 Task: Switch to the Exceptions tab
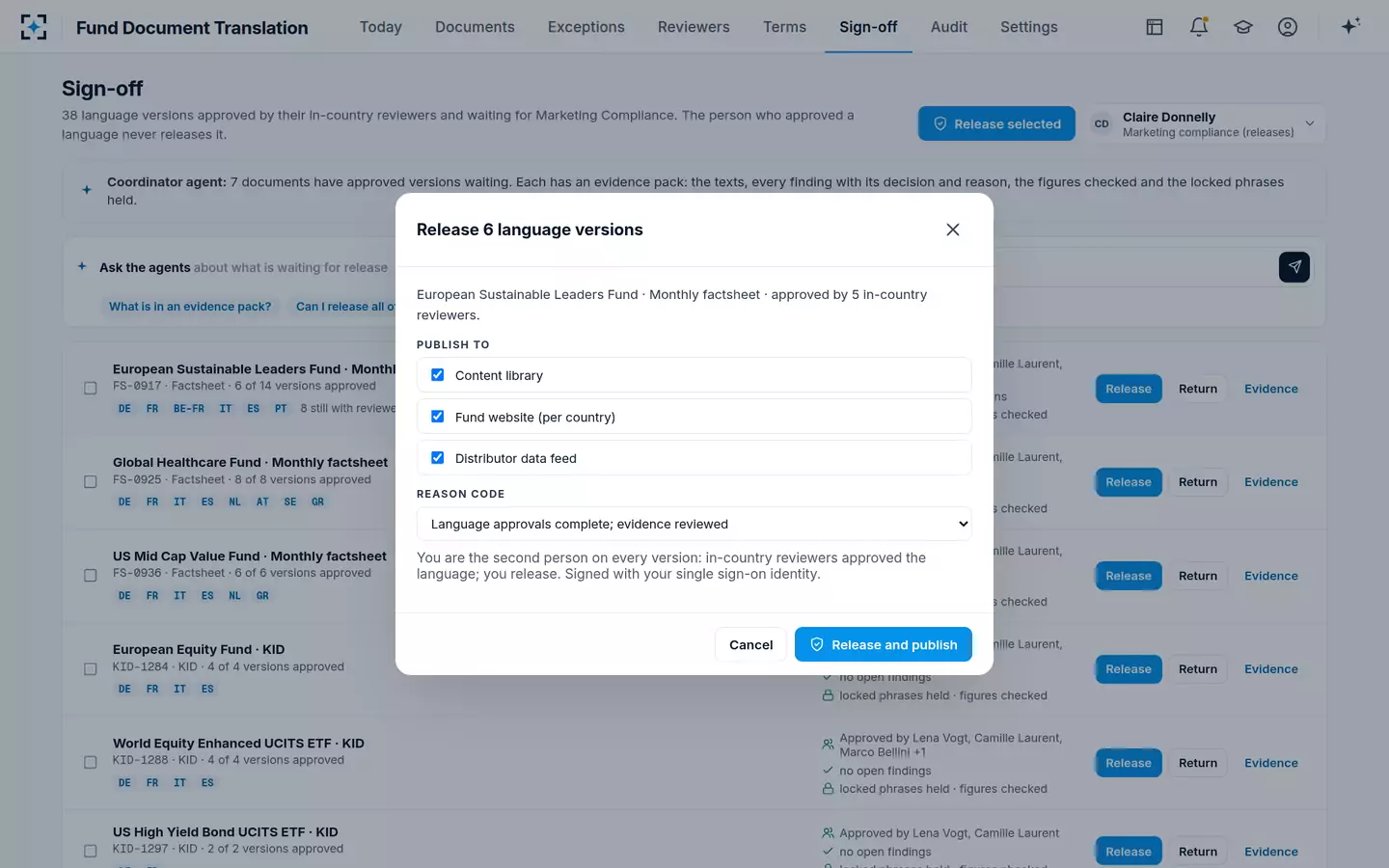coord(586,27)
